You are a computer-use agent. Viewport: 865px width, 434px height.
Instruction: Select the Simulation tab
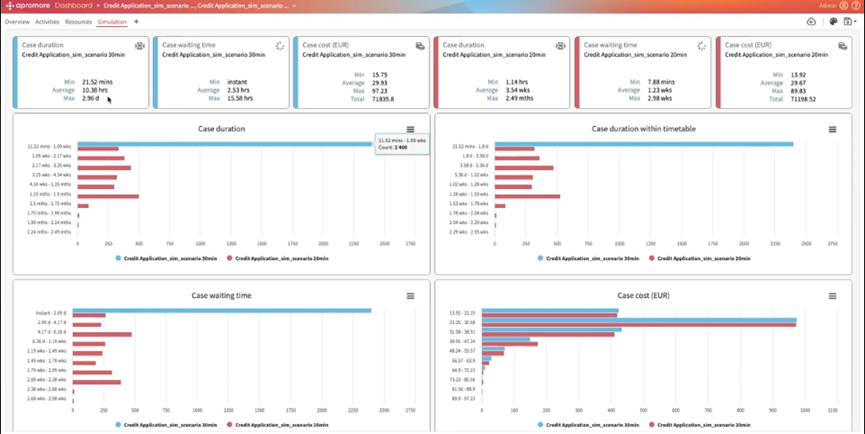coord(112,22)
